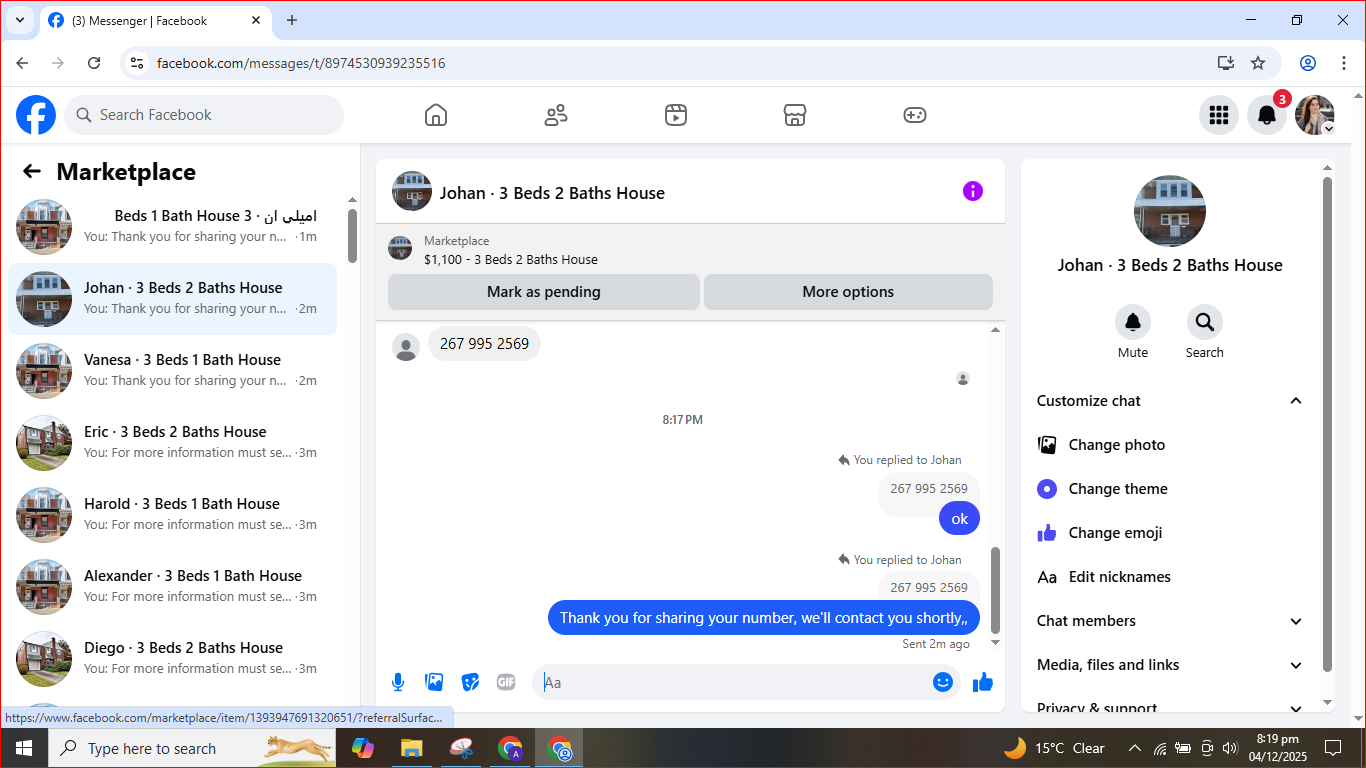Expand the Chat members section
The width and height of the screenshot is (1366, 768).
click(1170, 621)
